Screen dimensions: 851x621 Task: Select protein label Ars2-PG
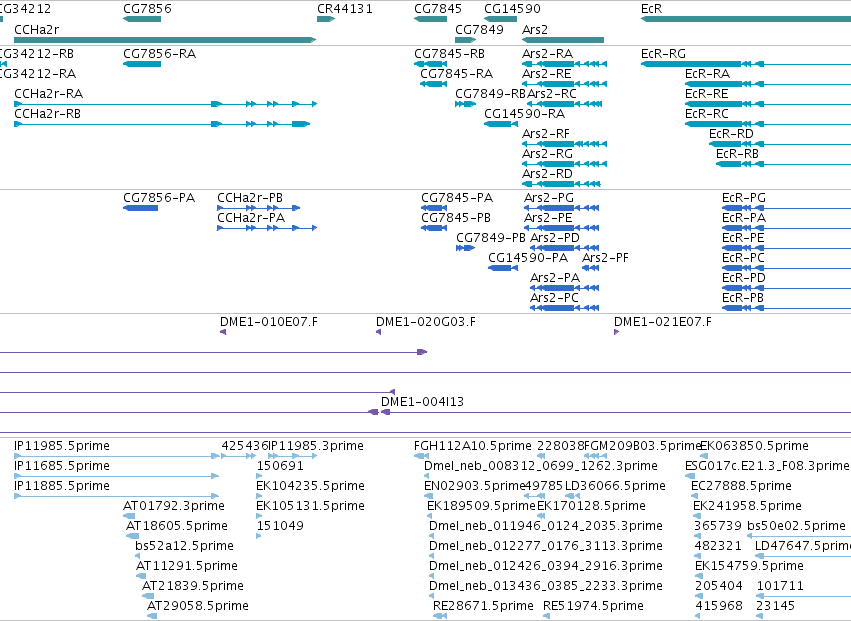coord(549,198)
